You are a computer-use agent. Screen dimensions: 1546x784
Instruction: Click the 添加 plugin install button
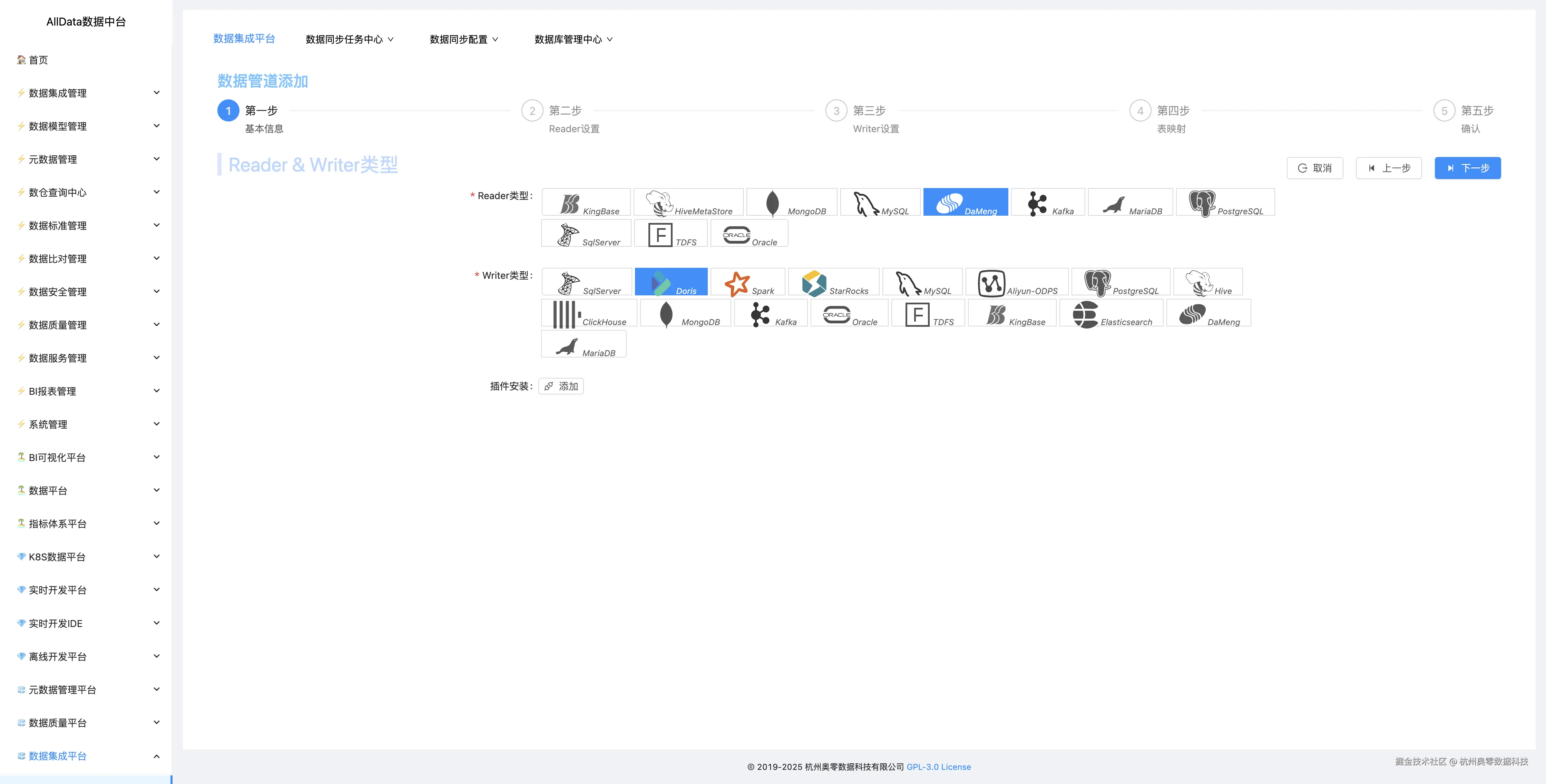(x=560, y=386)
